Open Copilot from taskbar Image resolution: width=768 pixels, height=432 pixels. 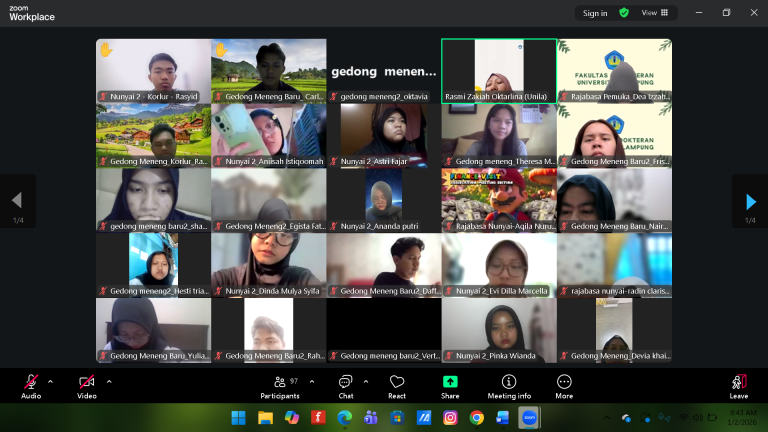coord(291,418)
